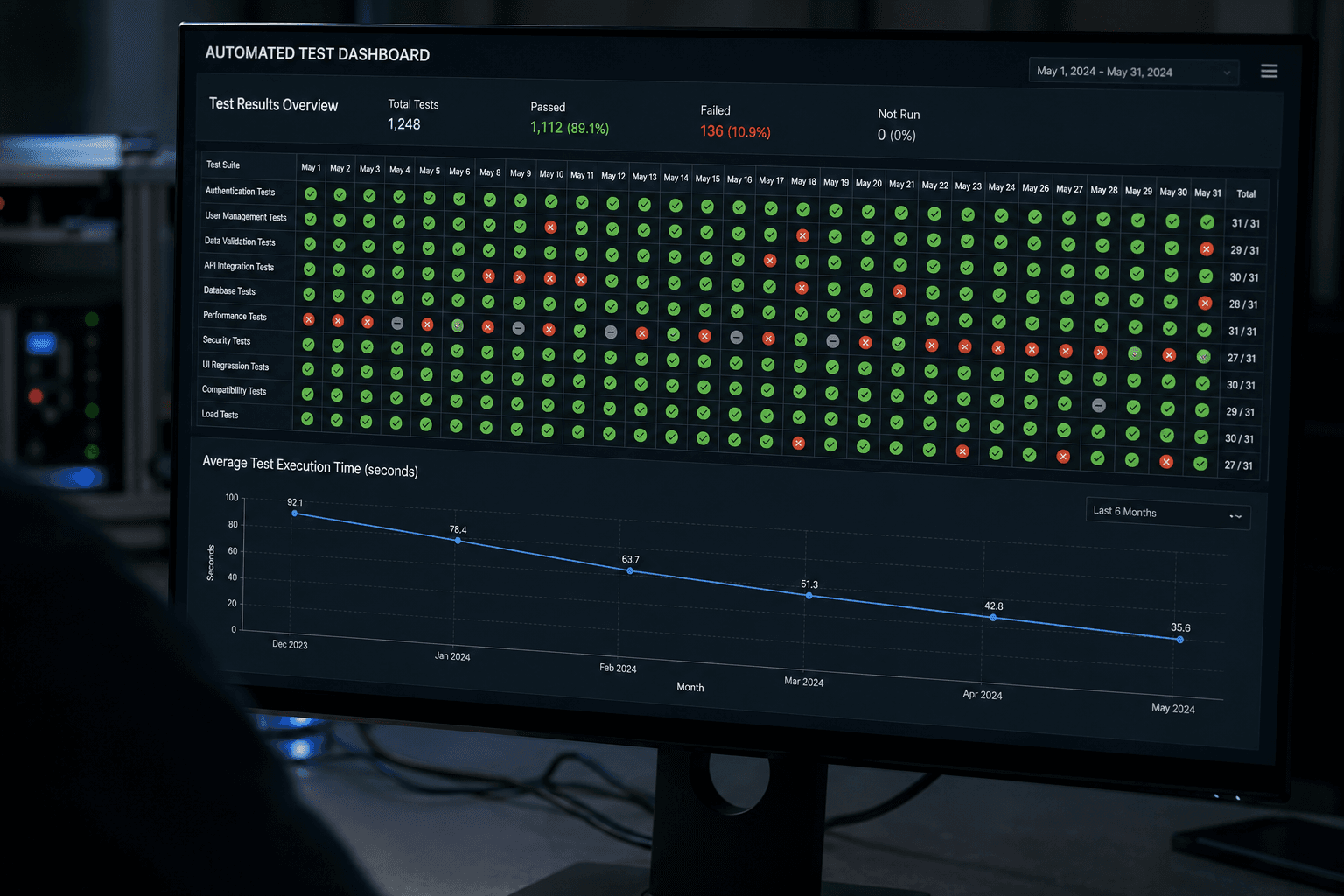
Task: Click the Total column header
Action: point(1246,194)
